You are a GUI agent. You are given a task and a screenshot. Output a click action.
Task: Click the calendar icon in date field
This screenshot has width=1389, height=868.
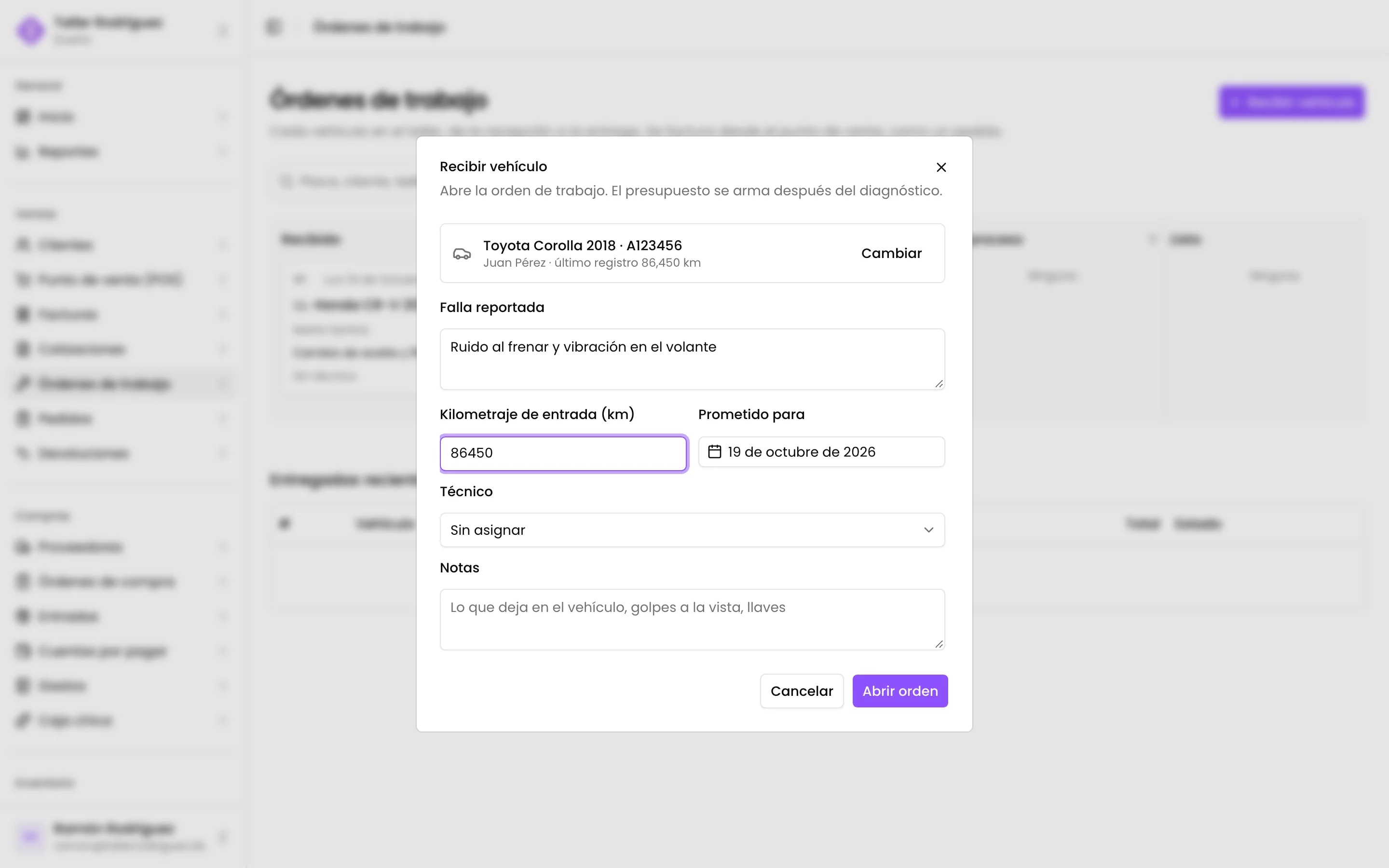tap(715, 452)
